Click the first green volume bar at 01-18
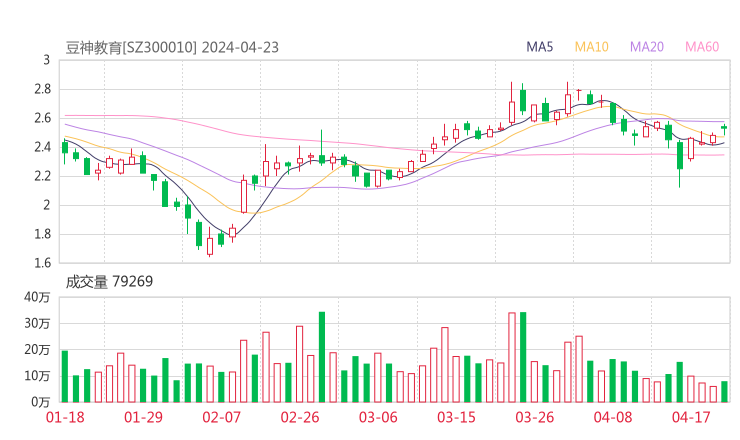The image size is (740, 440). [65, 377]
